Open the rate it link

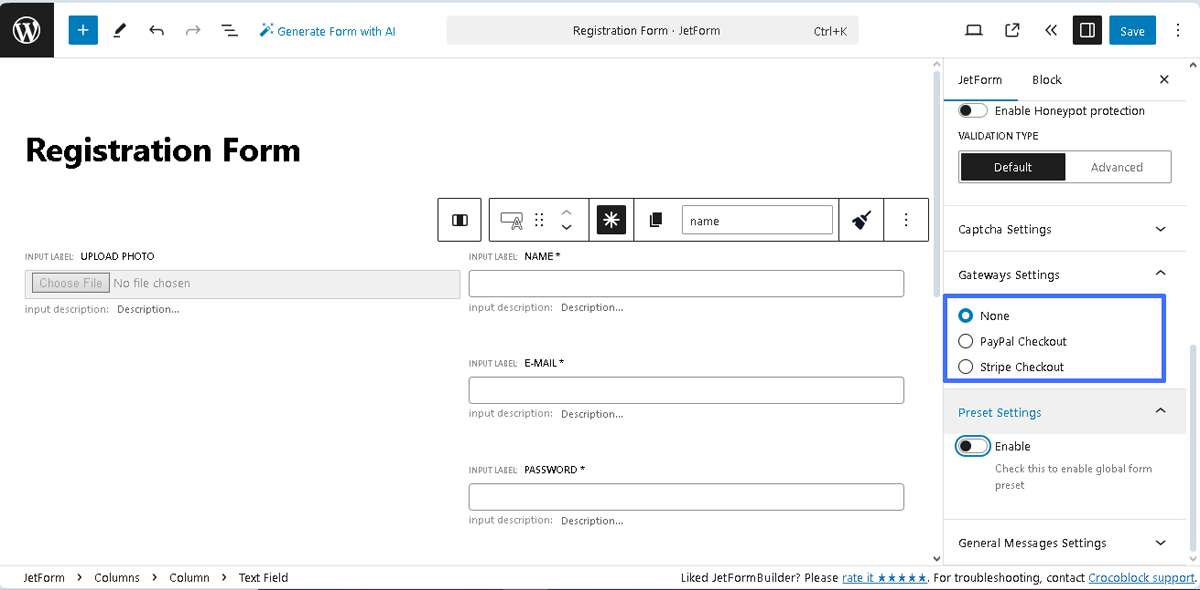coord(884,578)
